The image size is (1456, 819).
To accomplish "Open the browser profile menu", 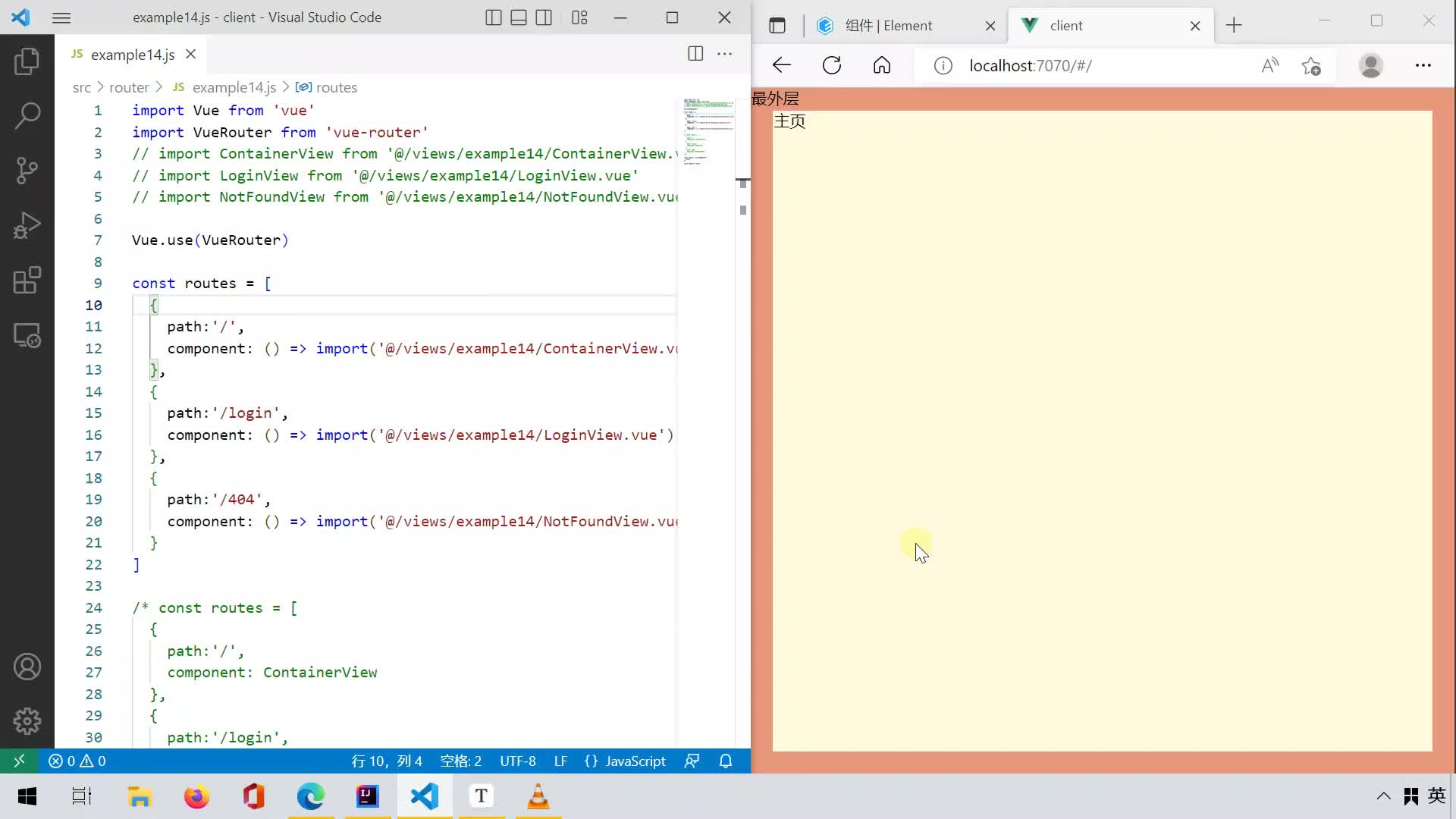I will click(x=1370, y=66).
